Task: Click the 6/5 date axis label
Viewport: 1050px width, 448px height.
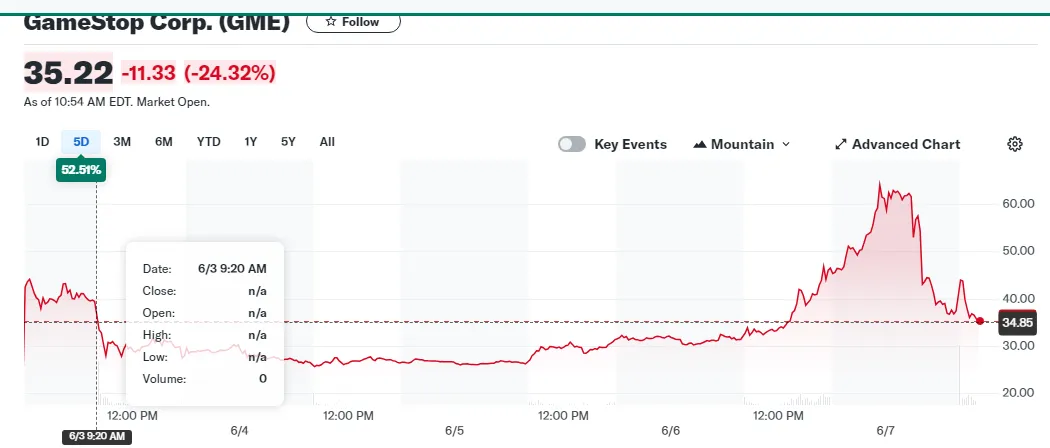Action: pyautogui.click(x=455, y=431)
